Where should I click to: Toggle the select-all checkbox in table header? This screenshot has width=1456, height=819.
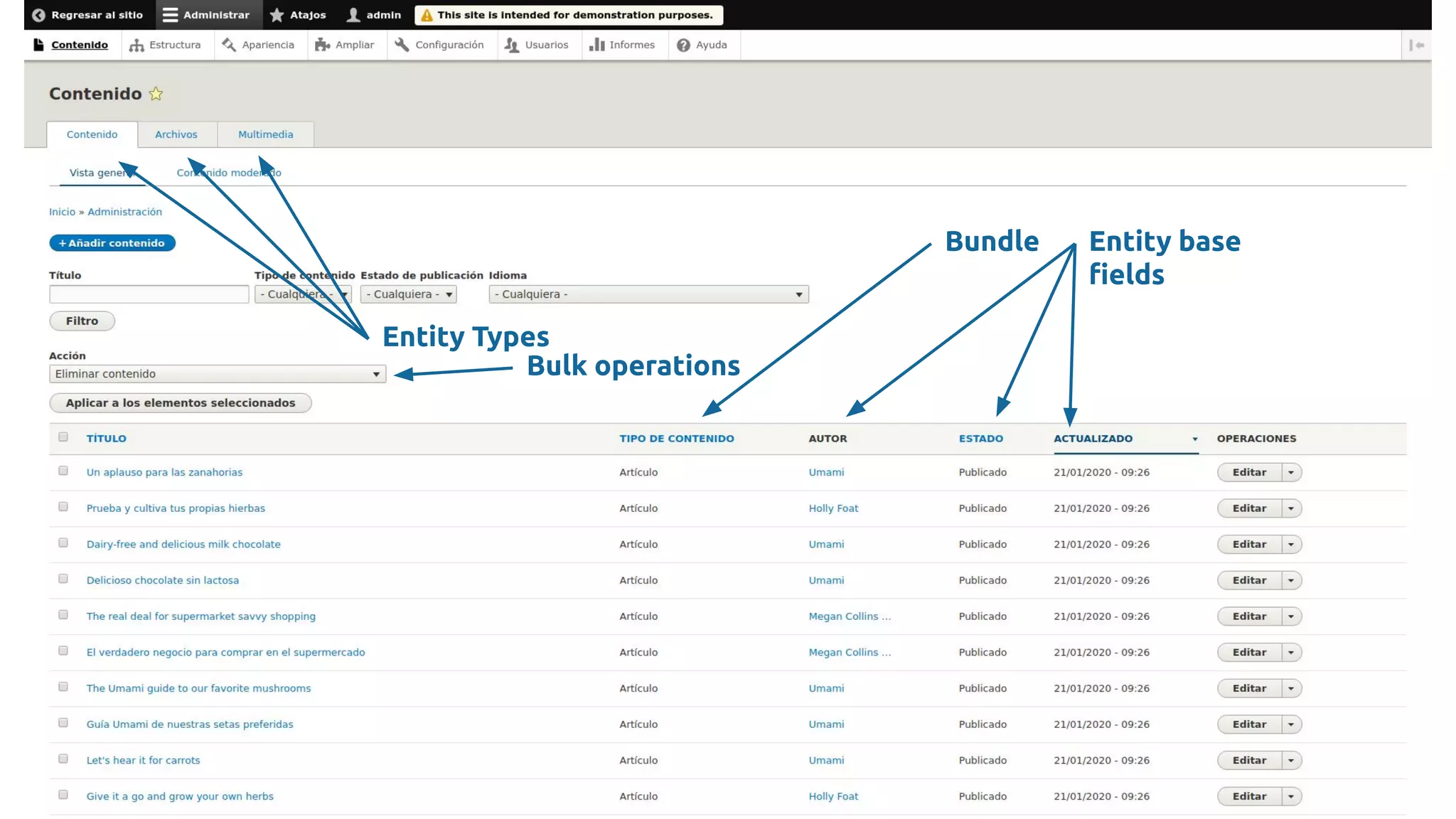tap(63, 437)
